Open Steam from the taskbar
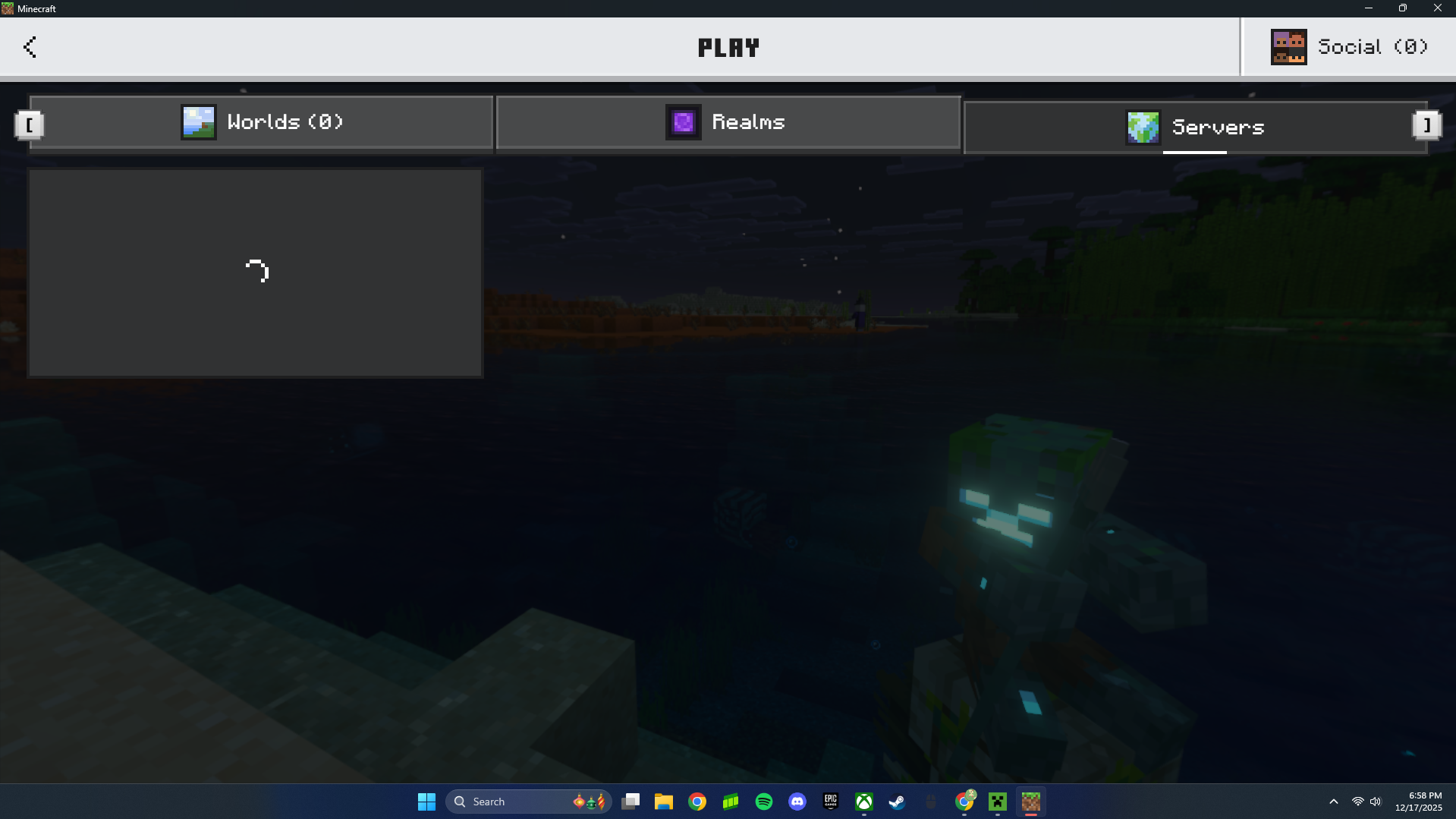The width and height of the screenshot is (1456, 819). point(898,802)
